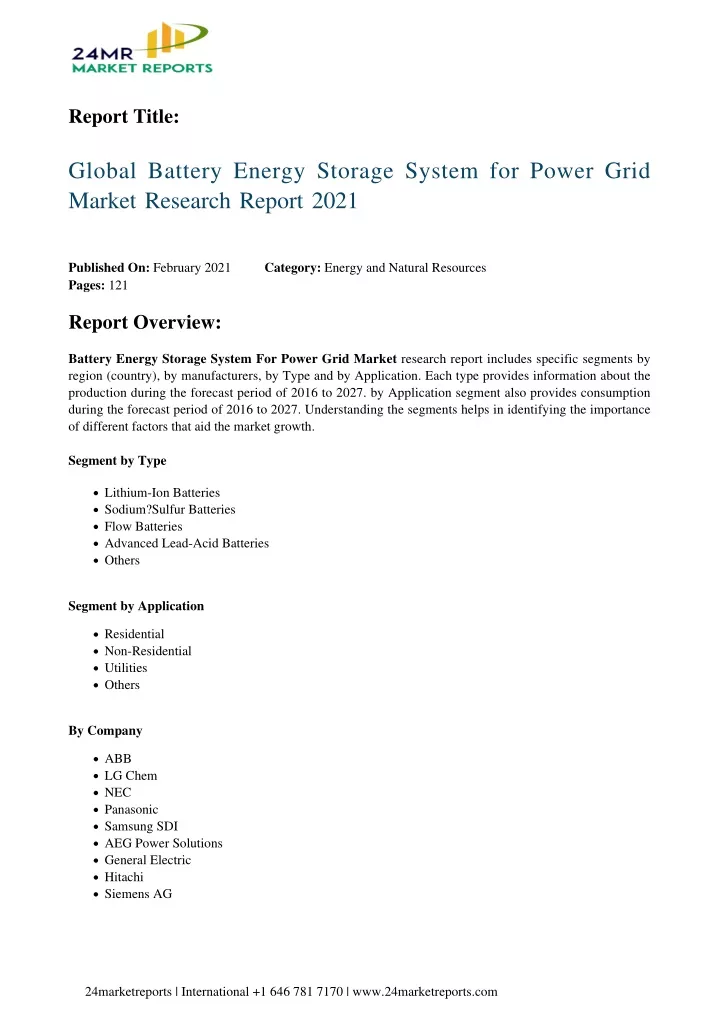Click '24marketreports' text in footer
This screenshot has width=719, height=1017.
pos(128,992)
